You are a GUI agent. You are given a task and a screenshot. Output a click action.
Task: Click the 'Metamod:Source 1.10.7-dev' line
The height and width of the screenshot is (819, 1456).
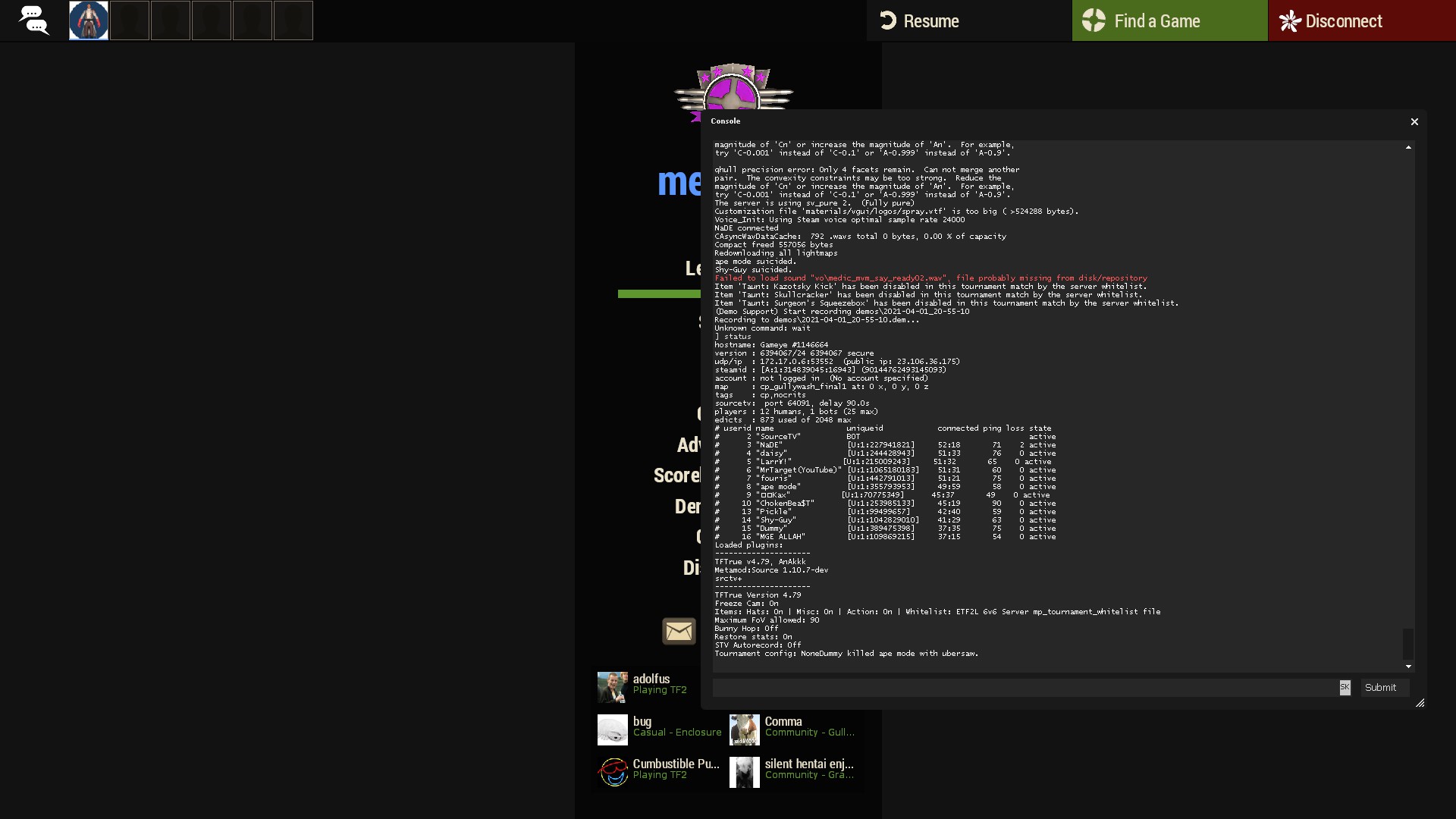coord(771,570)
